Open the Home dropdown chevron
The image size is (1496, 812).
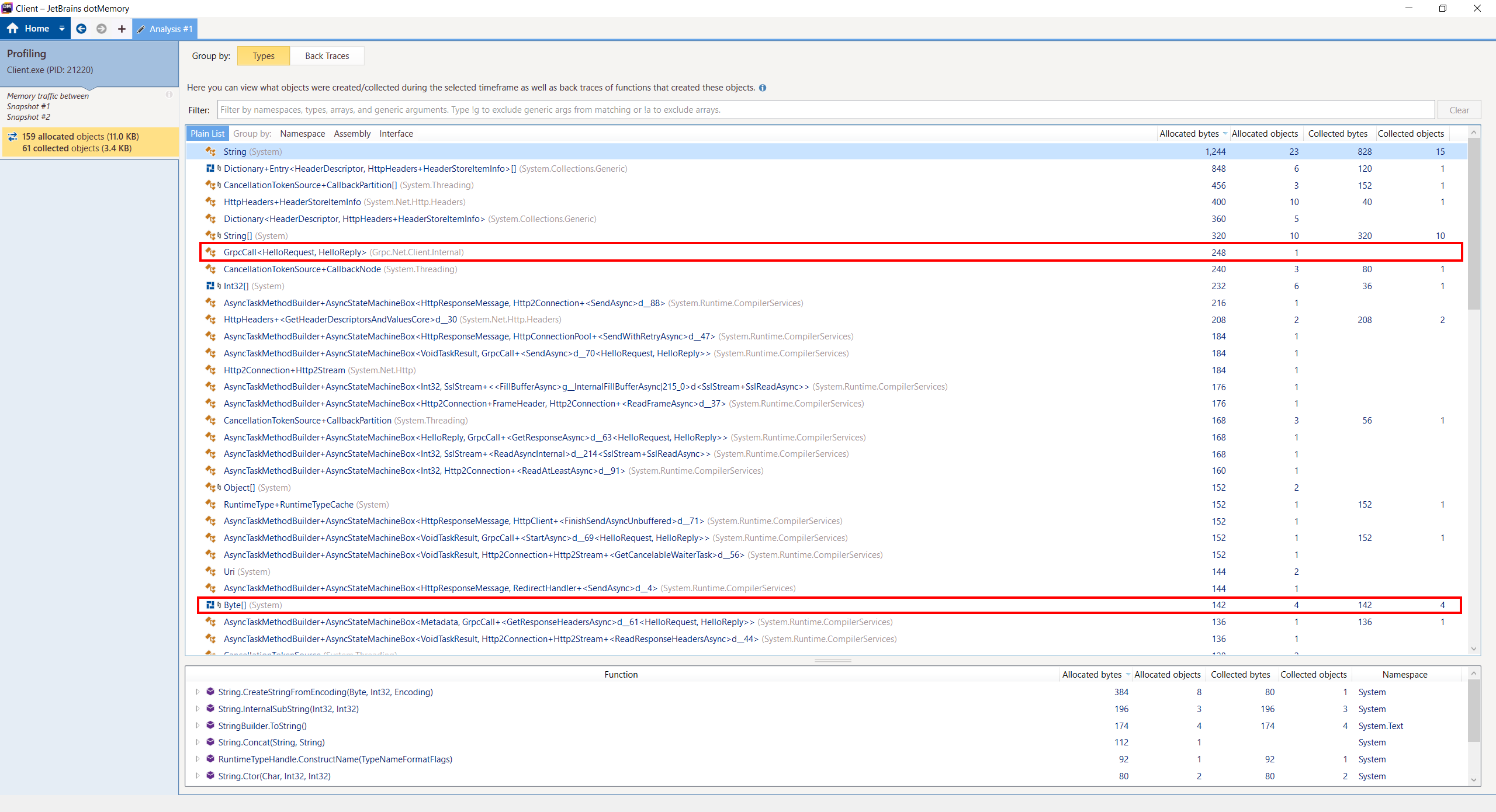coord(61,28)
